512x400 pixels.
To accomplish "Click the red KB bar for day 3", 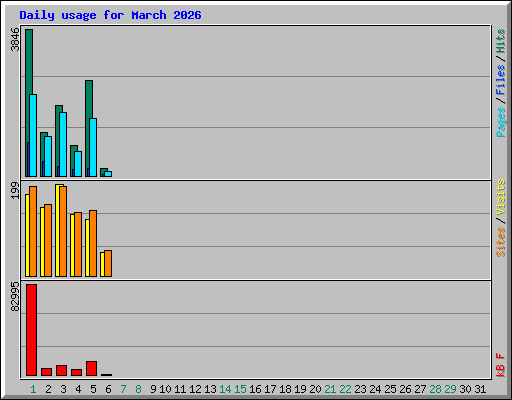I will 61,370.
